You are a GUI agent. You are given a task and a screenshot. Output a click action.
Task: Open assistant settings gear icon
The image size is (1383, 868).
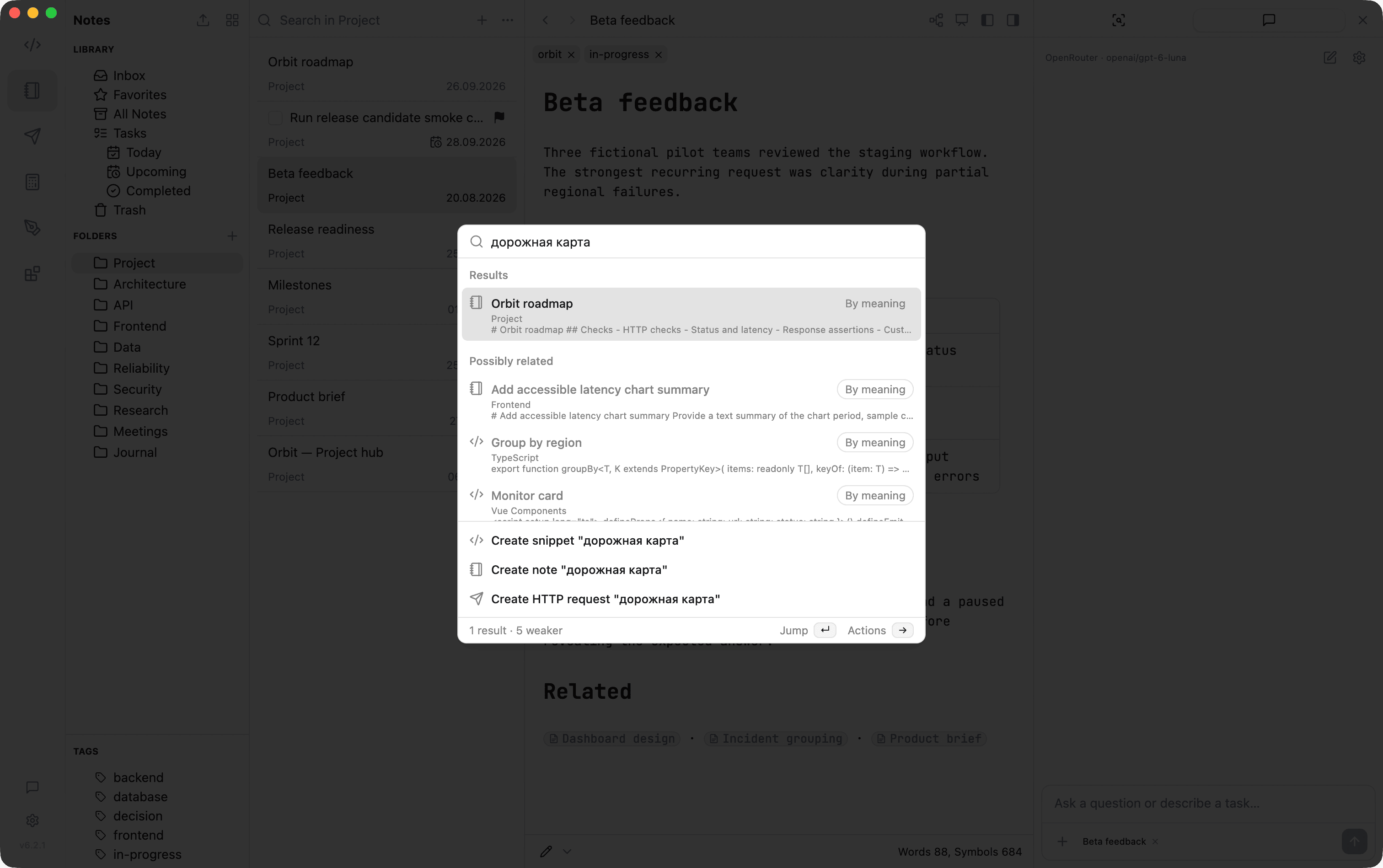1359,58
